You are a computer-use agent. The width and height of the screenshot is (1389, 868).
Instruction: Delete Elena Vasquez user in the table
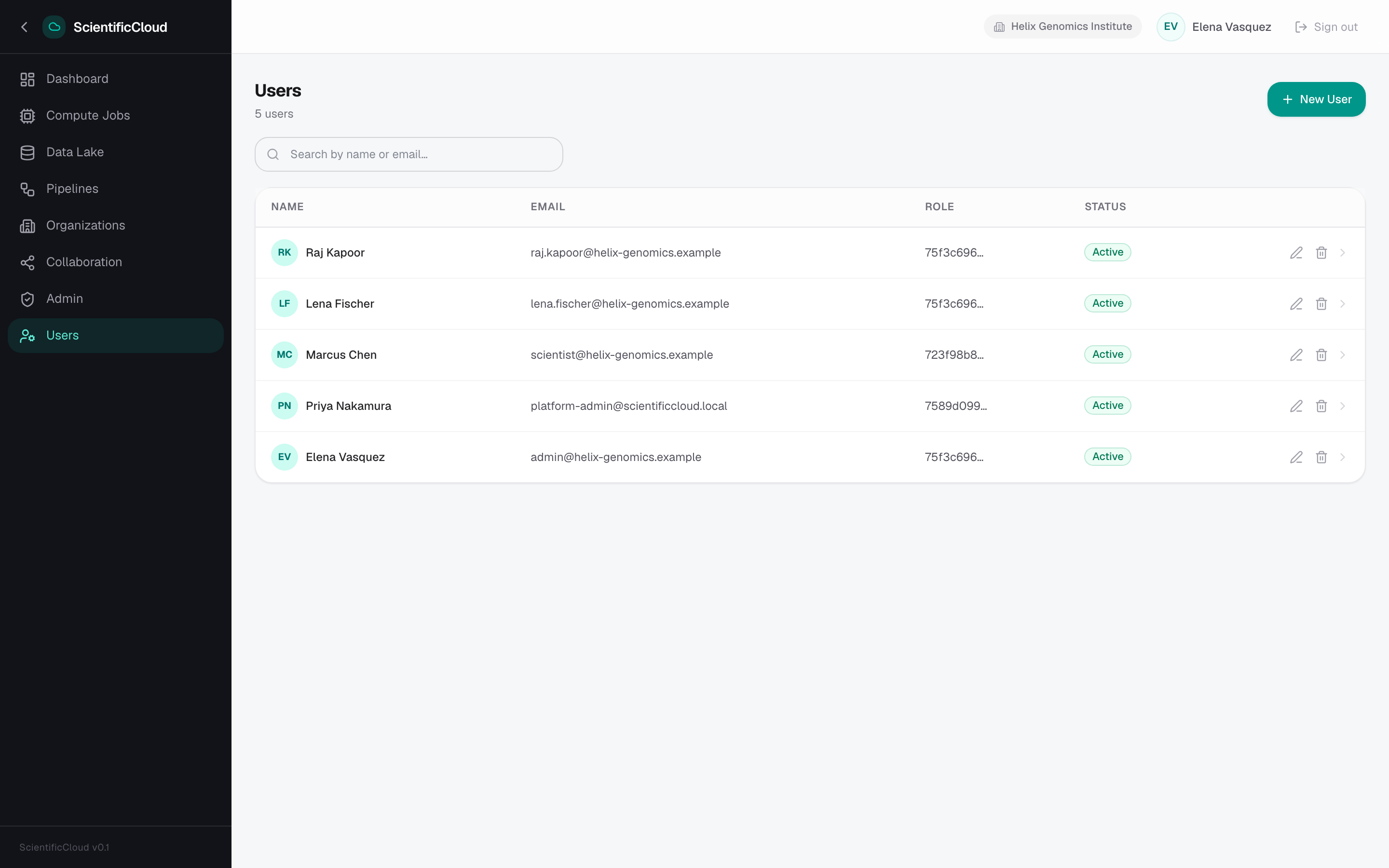coord(1321,457)
